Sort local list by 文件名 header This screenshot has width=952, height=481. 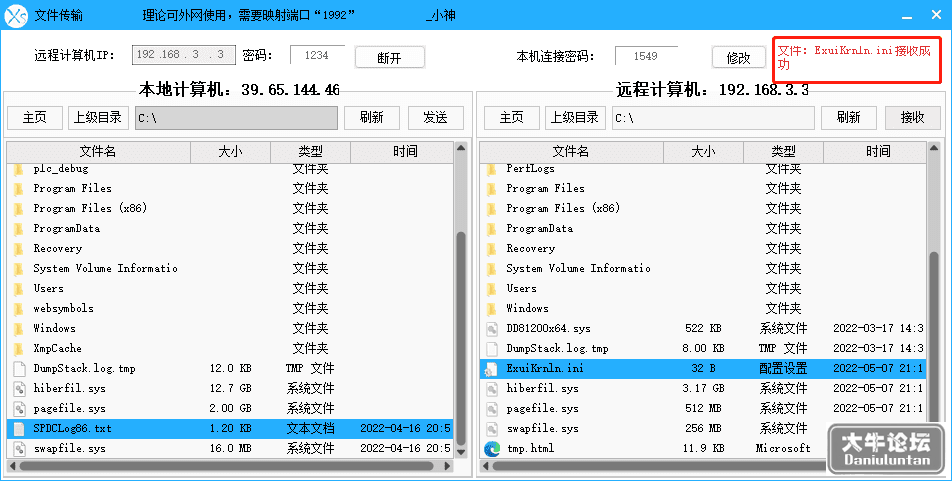[x=98, y=152]
